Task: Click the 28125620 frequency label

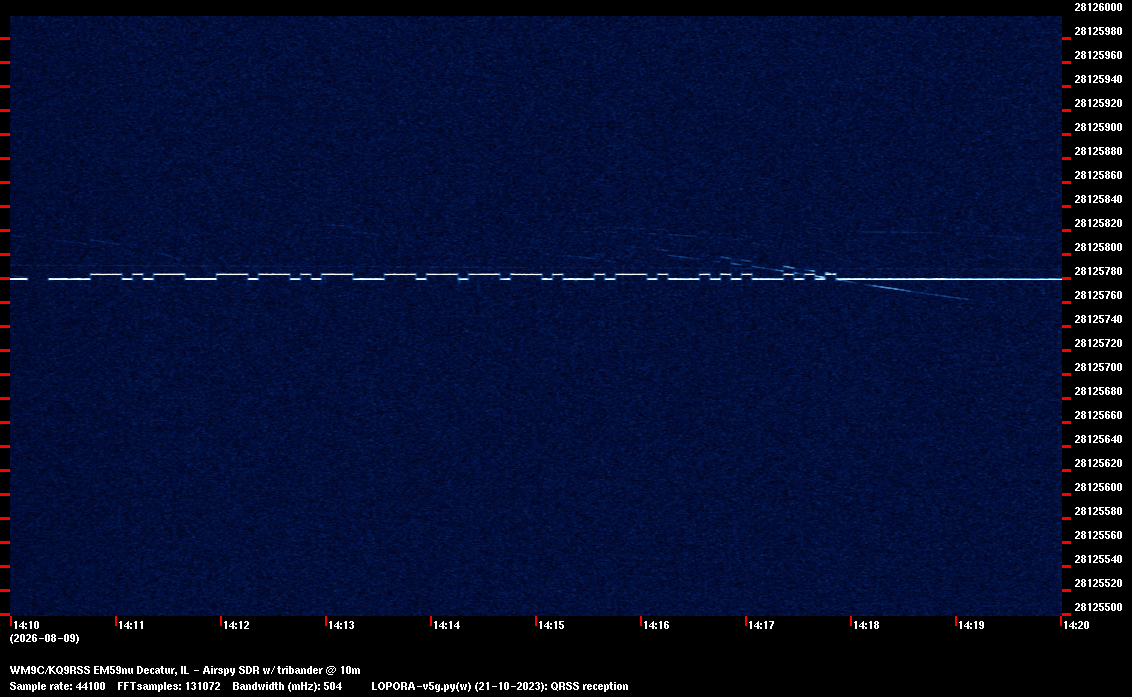Action: tap(1098, 463)
